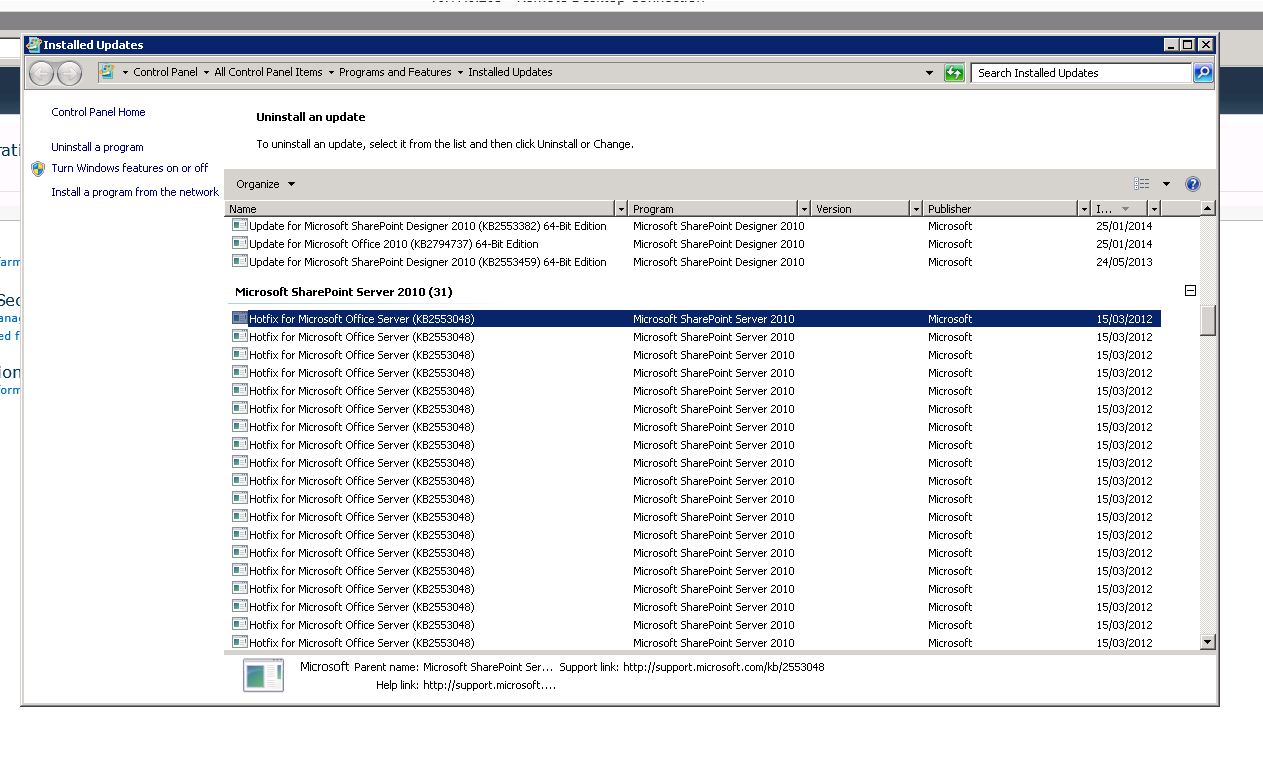Screen dimensions: 1263x766
Task: Open the address bar history dropdown arrow
Action: [930, 73]
